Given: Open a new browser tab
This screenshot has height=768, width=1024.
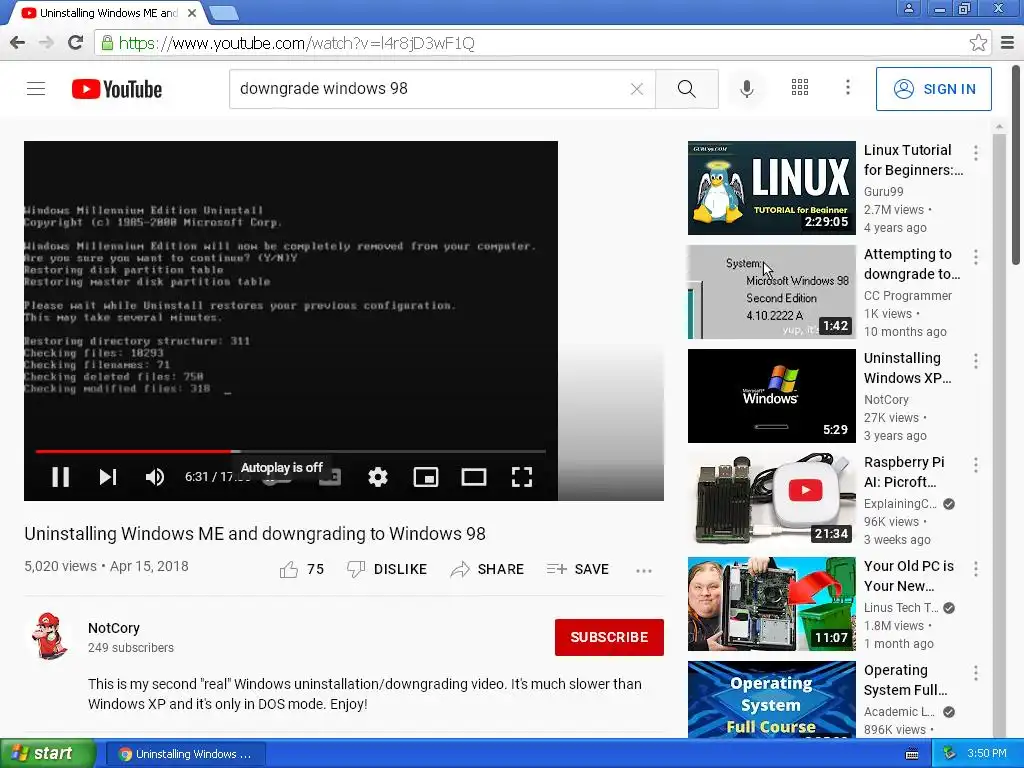Looking at the screenshot, I should coord(224,13).
